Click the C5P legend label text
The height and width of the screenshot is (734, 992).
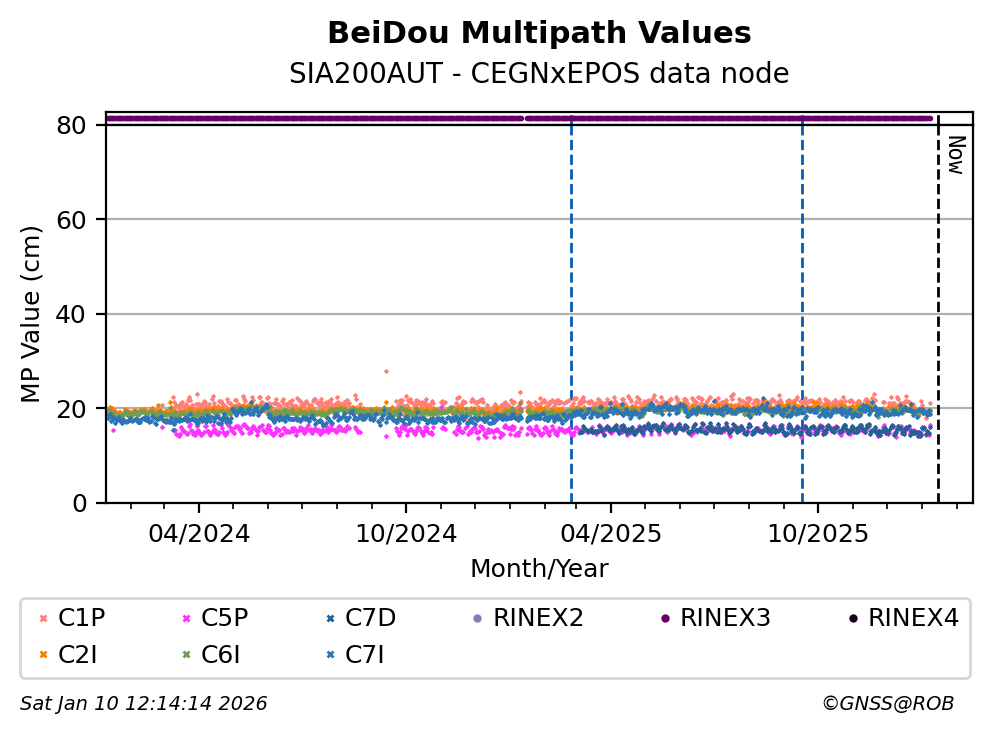tap(225, 619)
